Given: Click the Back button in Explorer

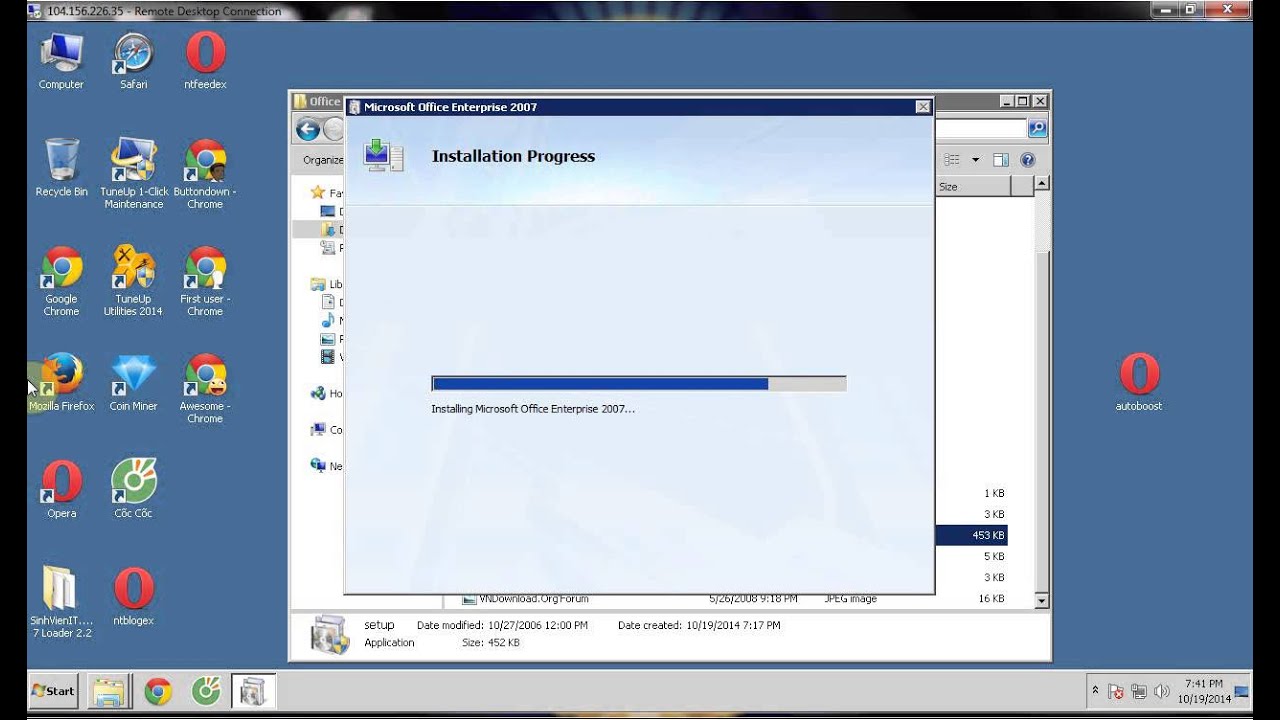Looking at the screenshot, I should [x=308, y=129].
